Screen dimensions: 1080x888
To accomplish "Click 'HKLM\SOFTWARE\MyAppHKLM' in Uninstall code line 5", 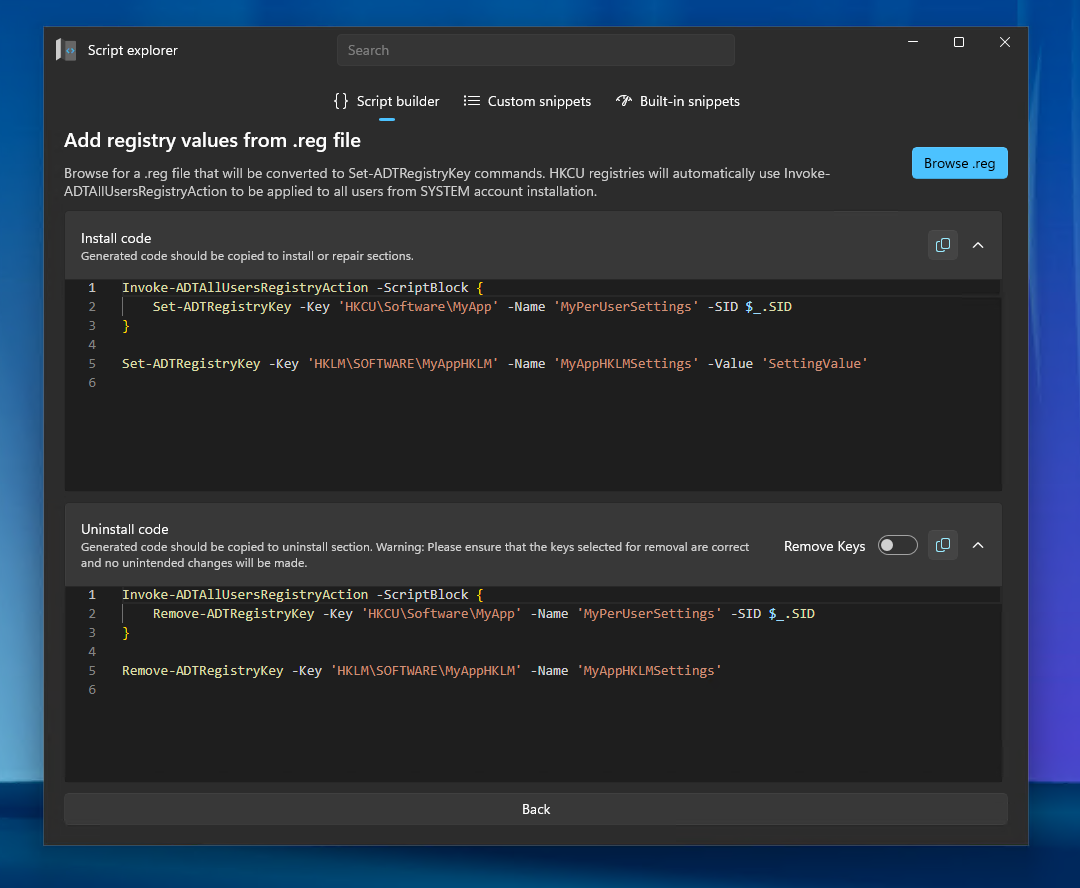I will 426,671.
